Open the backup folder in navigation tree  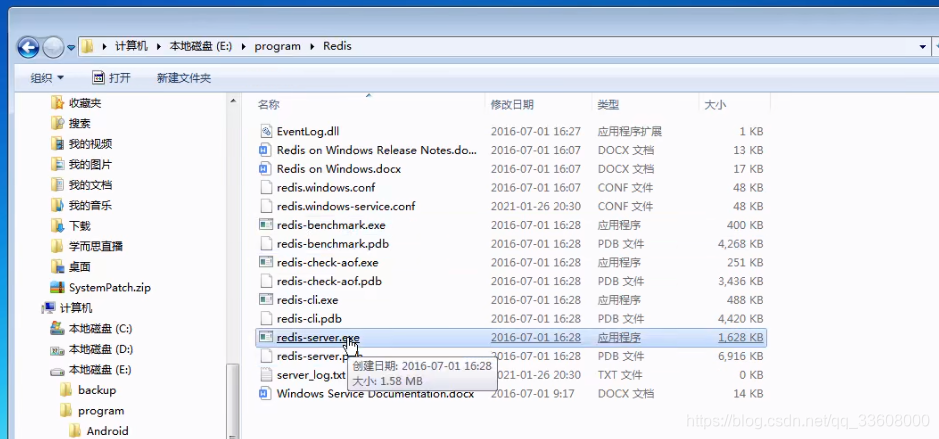(97, 390)
